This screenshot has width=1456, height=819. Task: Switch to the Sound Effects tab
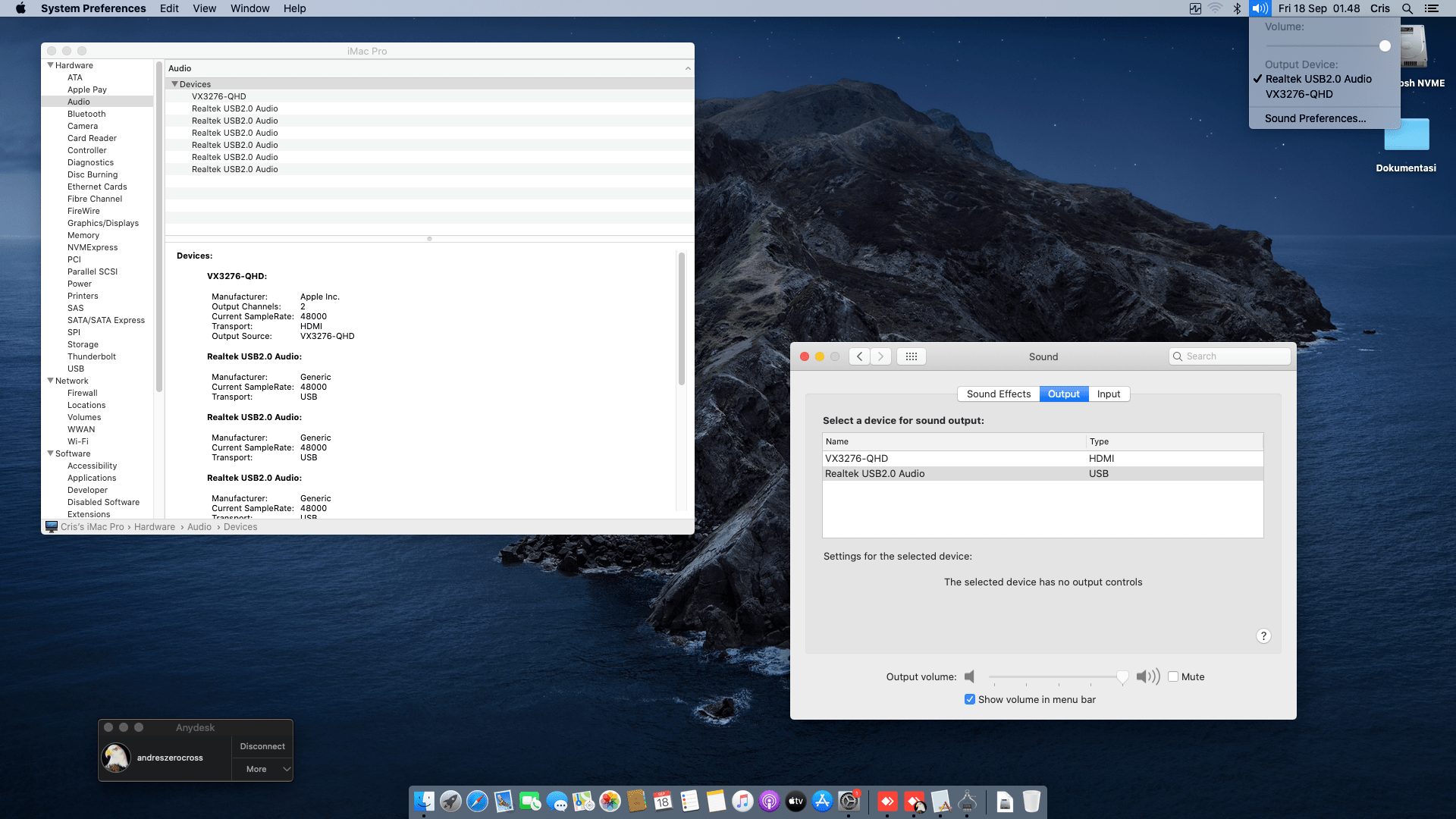[999, 394]
